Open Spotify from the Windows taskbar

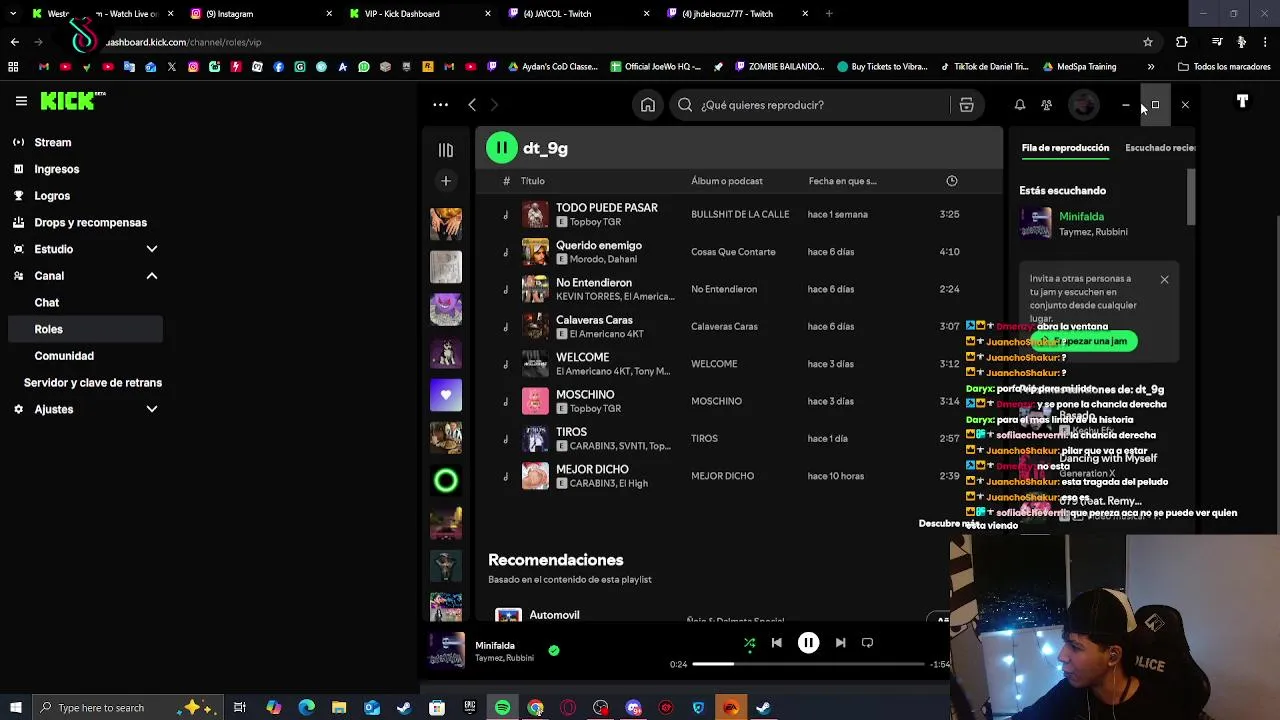(x=503, y=708)
